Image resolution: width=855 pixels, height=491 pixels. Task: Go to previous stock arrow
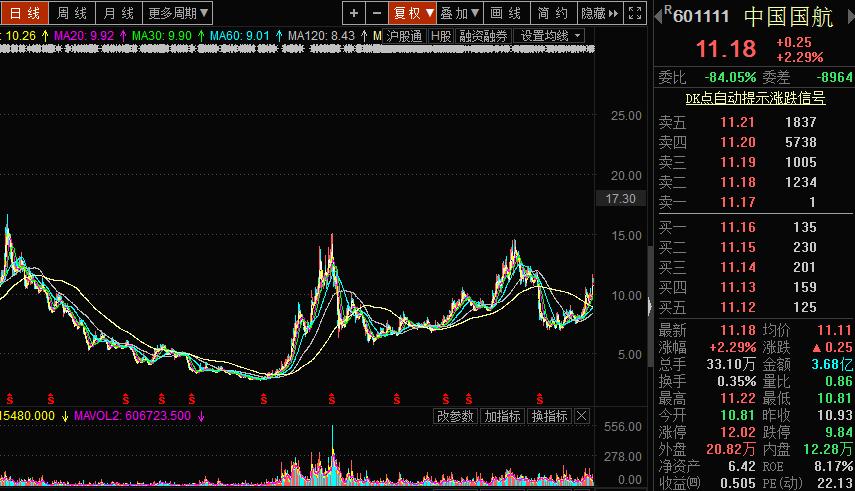[658, 16]
